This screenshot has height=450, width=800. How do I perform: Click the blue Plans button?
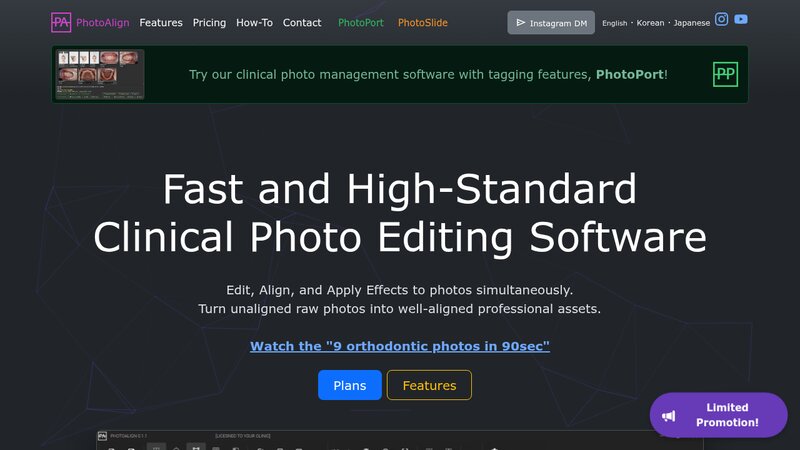pos(349,385)
